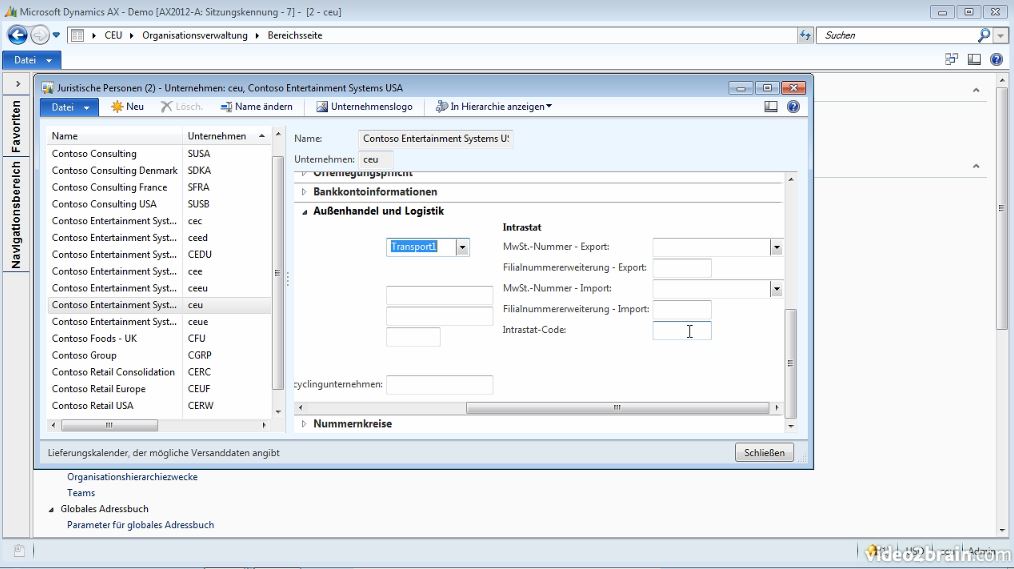Select the Contoso Retail Europe row
1014x569 pixels.
click(160, 389)
